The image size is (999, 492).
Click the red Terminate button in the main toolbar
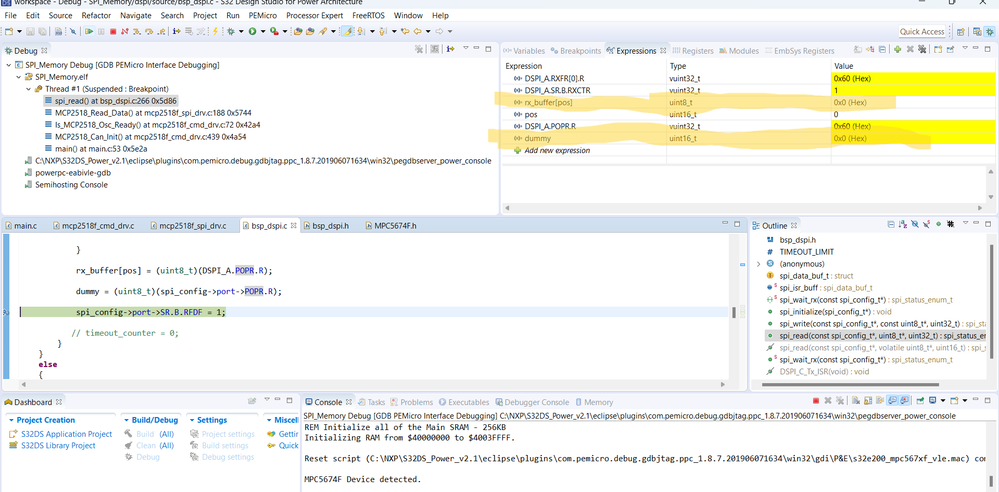113,31
